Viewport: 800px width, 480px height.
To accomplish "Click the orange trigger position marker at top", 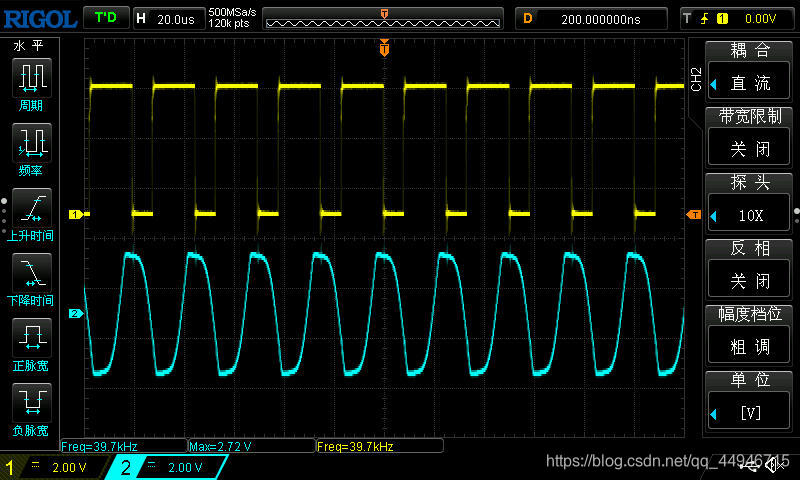I will coord(384,47).
